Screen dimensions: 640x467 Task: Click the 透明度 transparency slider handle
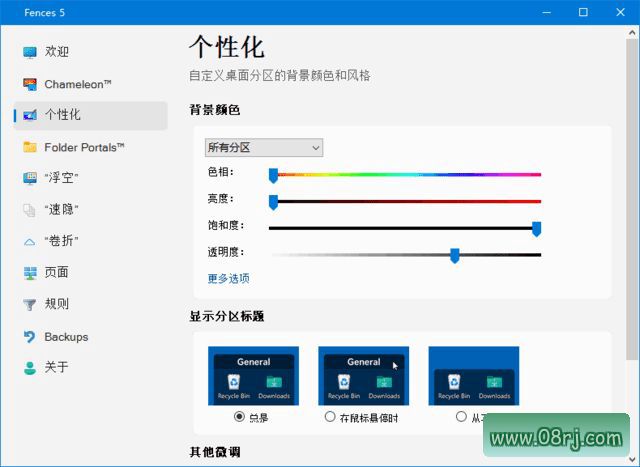click(455, 256)
